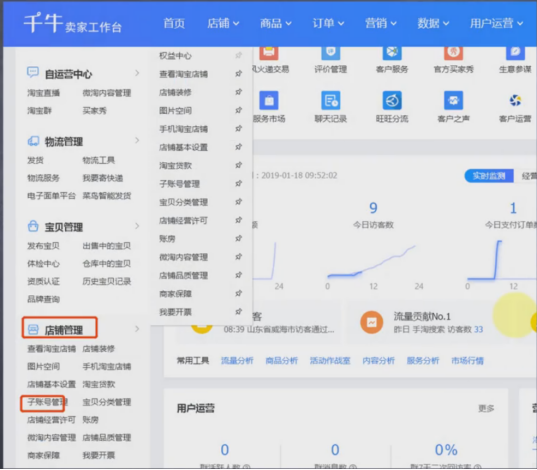
Task: Pin 宝贝分类管理 in the submenu
Action: [x=239, y=202]
